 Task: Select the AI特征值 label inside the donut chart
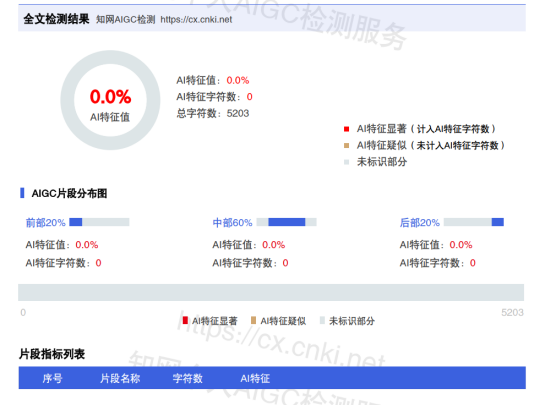pyautogui.click(x=110, y=117)
